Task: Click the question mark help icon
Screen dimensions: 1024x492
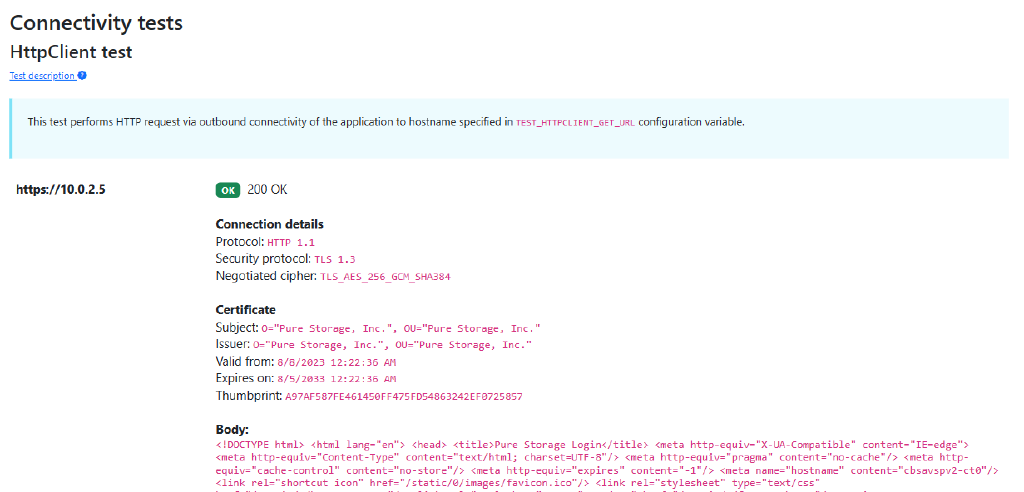Action: [x=82, y=76]
